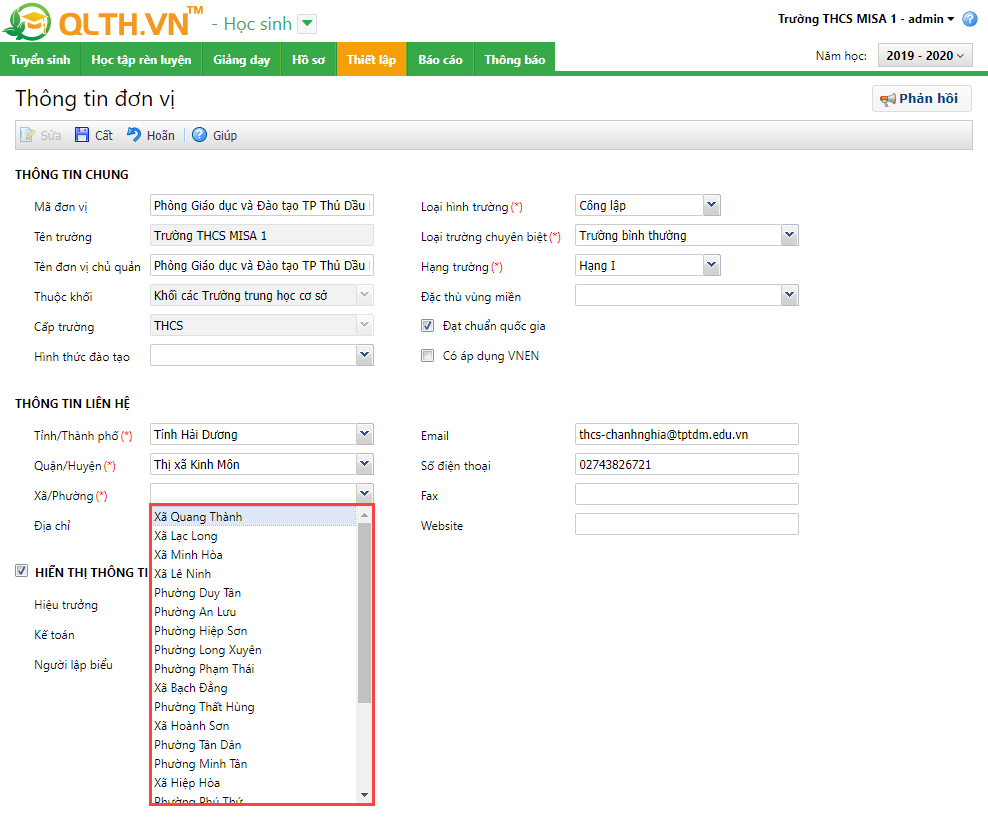
Task: Select Xã Lạc Long from the list
Action: click(x=254, y=536)
